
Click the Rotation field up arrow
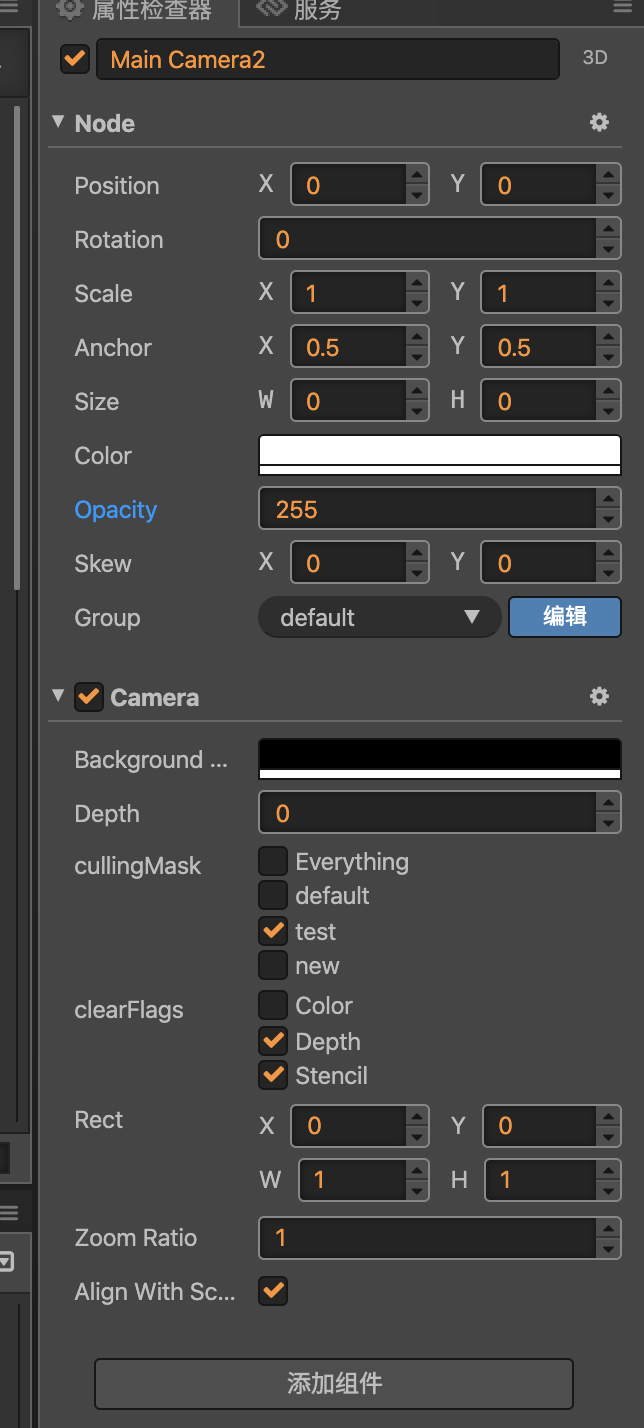[x=608, y=229]
